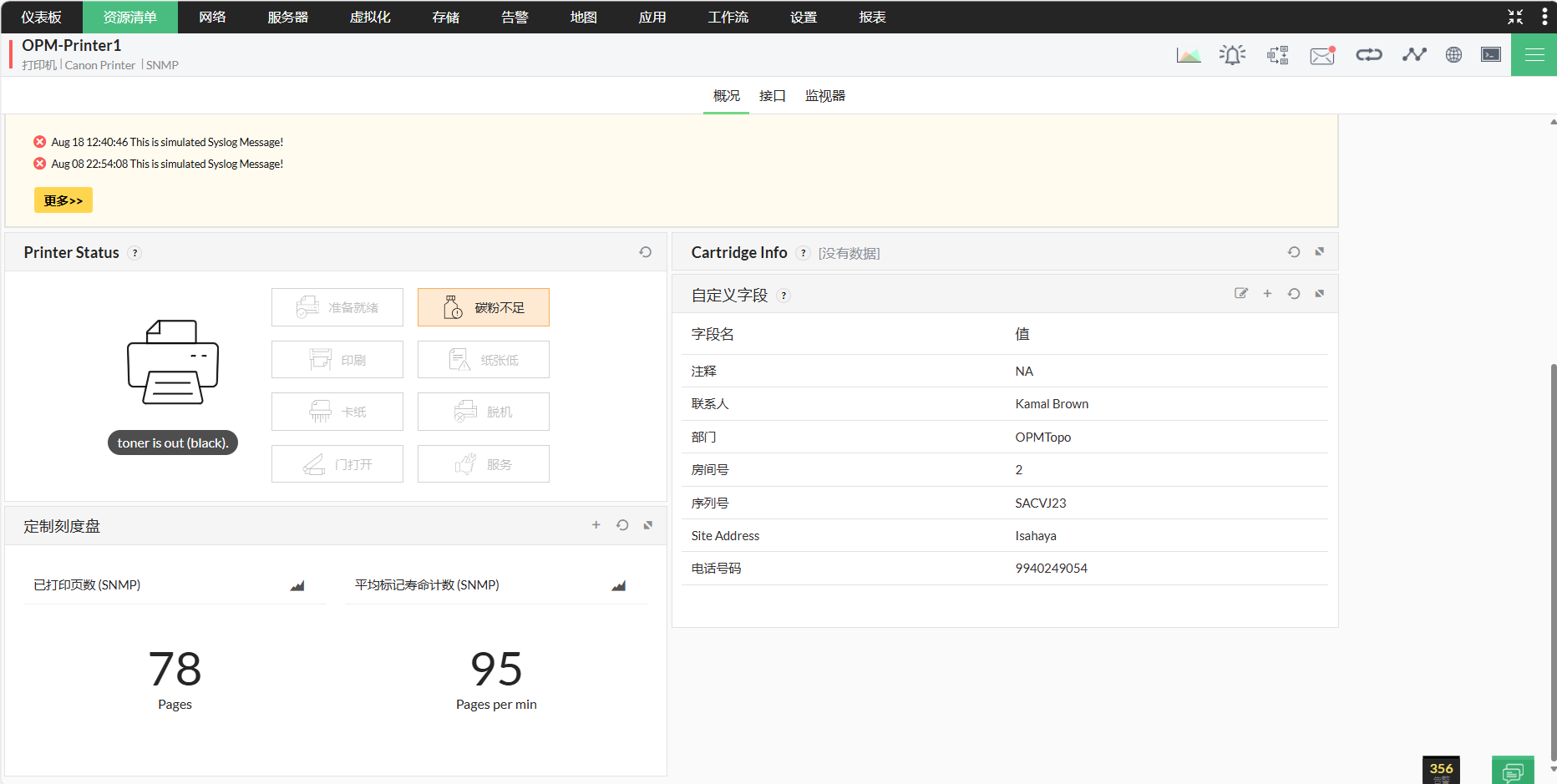View history graph for 已打印页数
This screenshot has width=1557, height=784.
click(x=297, y=584)
